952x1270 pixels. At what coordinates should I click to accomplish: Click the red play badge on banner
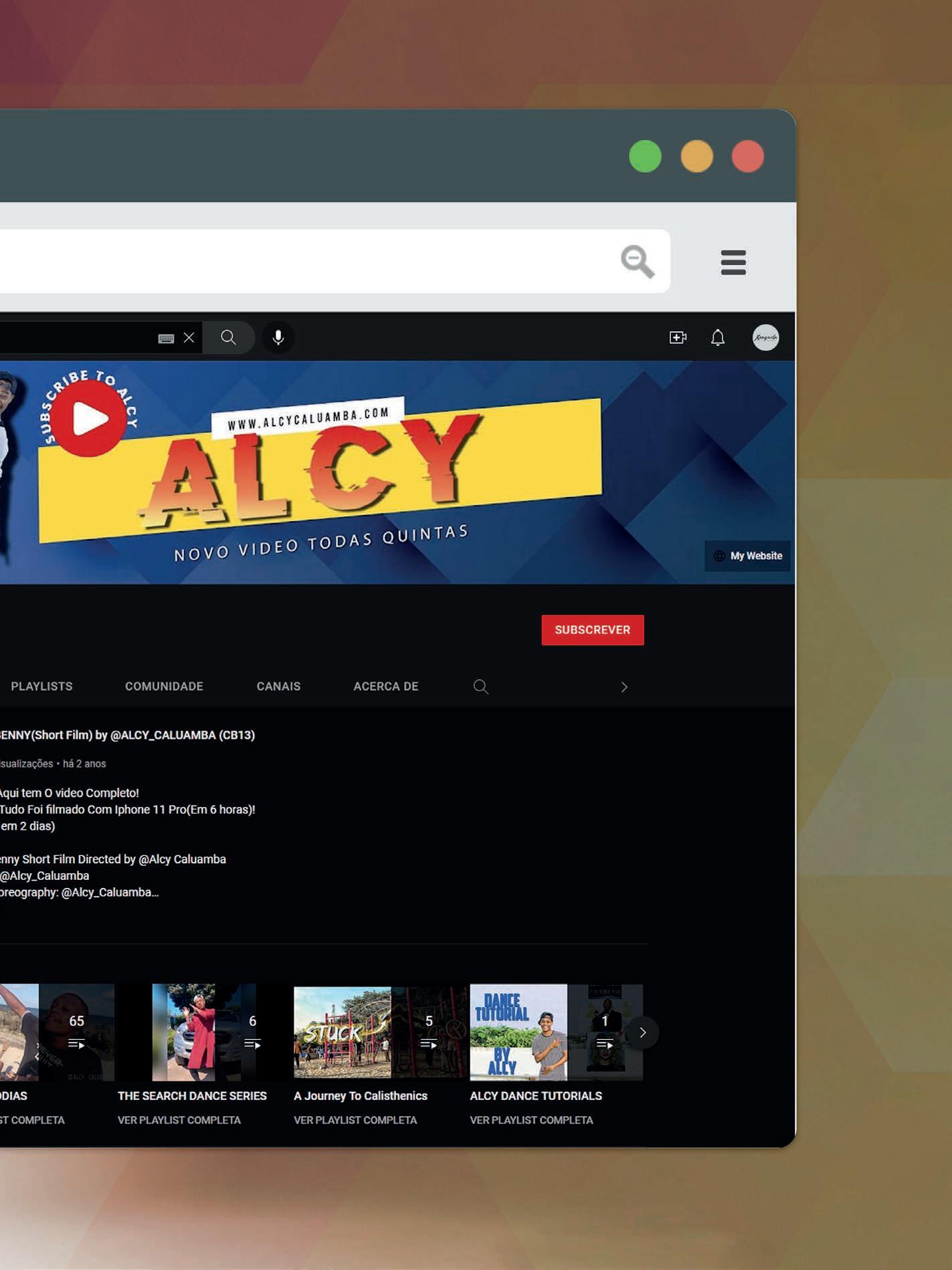tap(89, 419)
